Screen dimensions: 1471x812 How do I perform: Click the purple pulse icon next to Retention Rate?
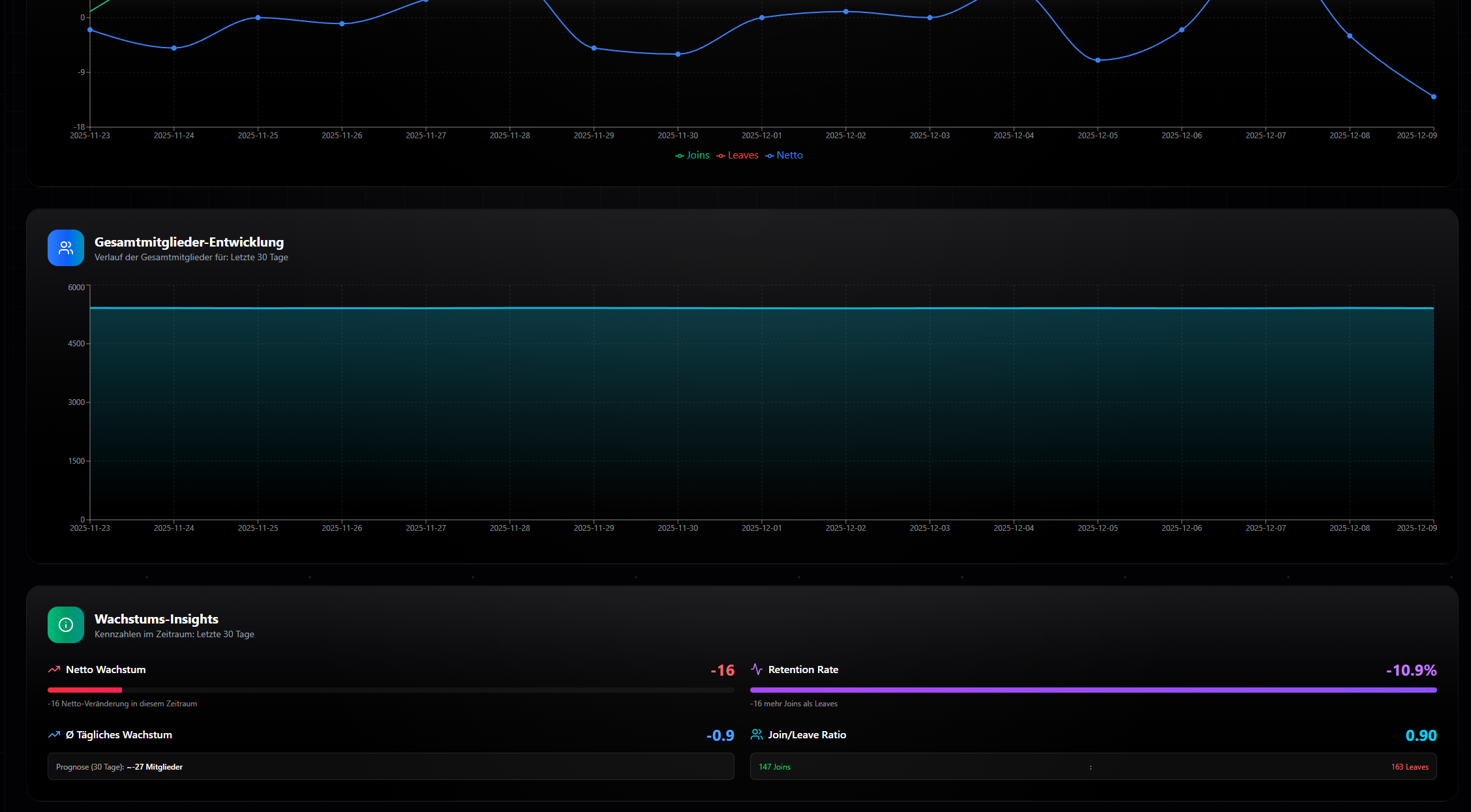757,669
